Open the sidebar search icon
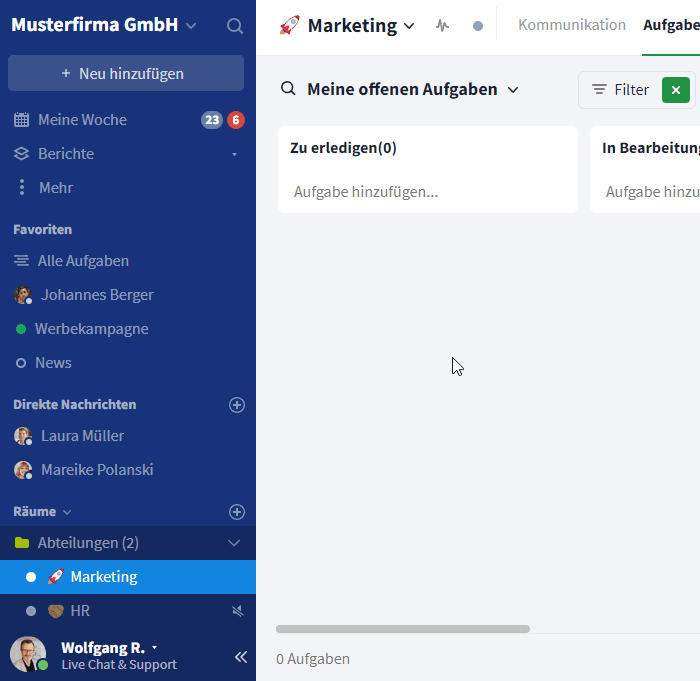The width and height of the screenshot is (700, 681). [235, 26]
